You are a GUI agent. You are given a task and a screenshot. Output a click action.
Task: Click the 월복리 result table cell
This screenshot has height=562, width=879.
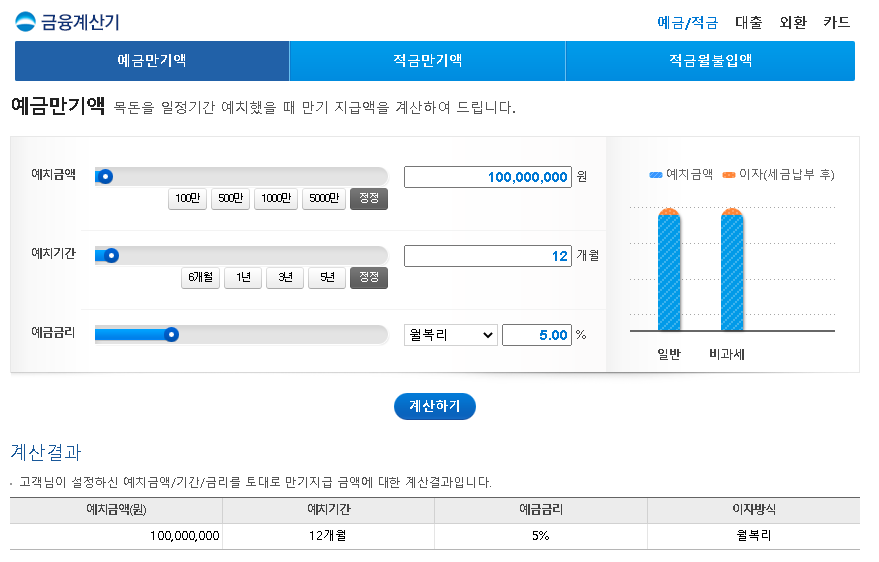(x=754, y=536)
